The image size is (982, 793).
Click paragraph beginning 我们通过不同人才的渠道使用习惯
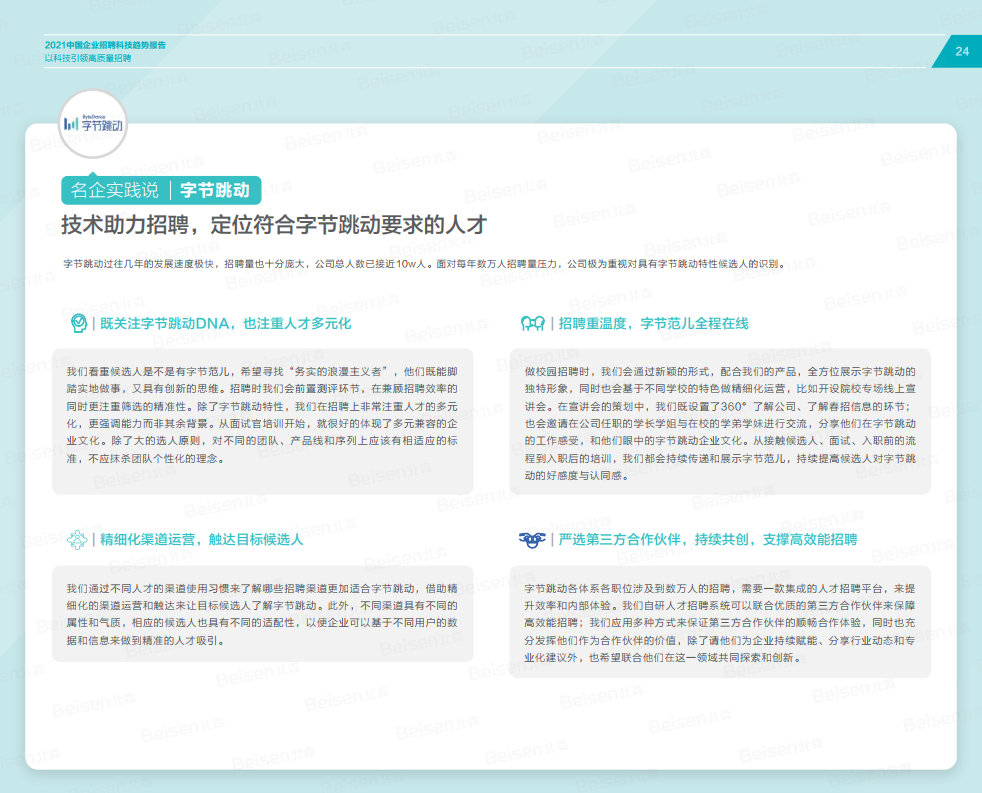(x=262, y=614)
